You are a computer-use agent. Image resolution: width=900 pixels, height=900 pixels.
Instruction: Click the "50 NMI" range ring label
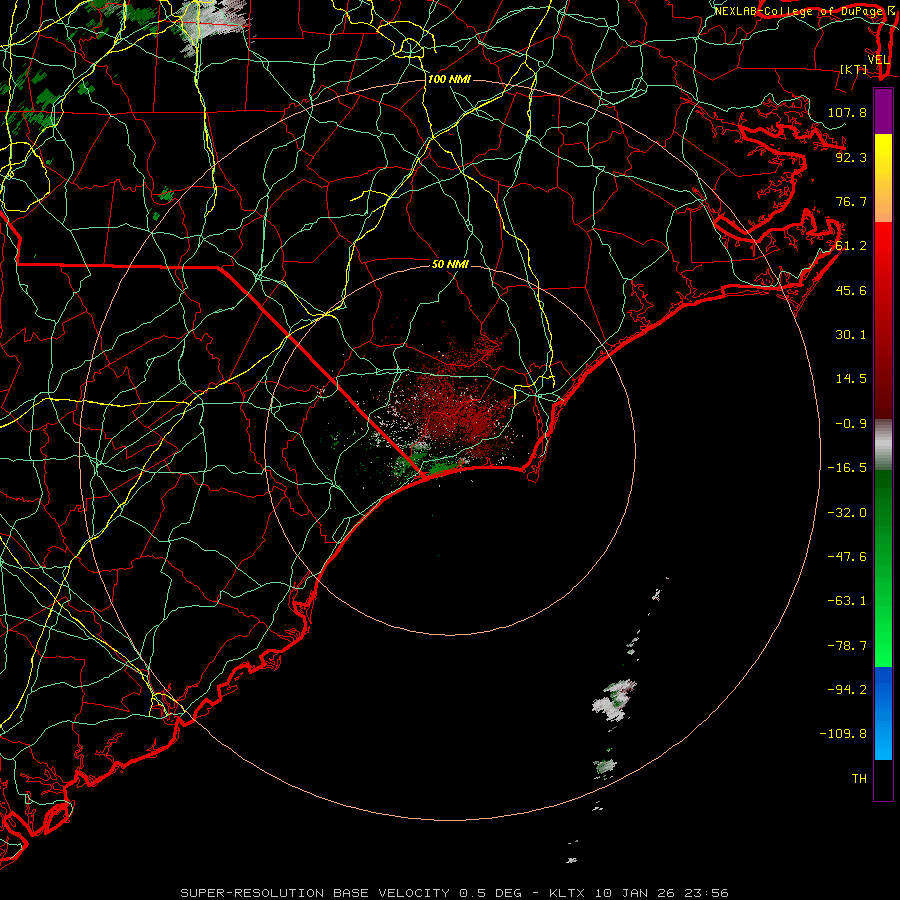(450, 264)
